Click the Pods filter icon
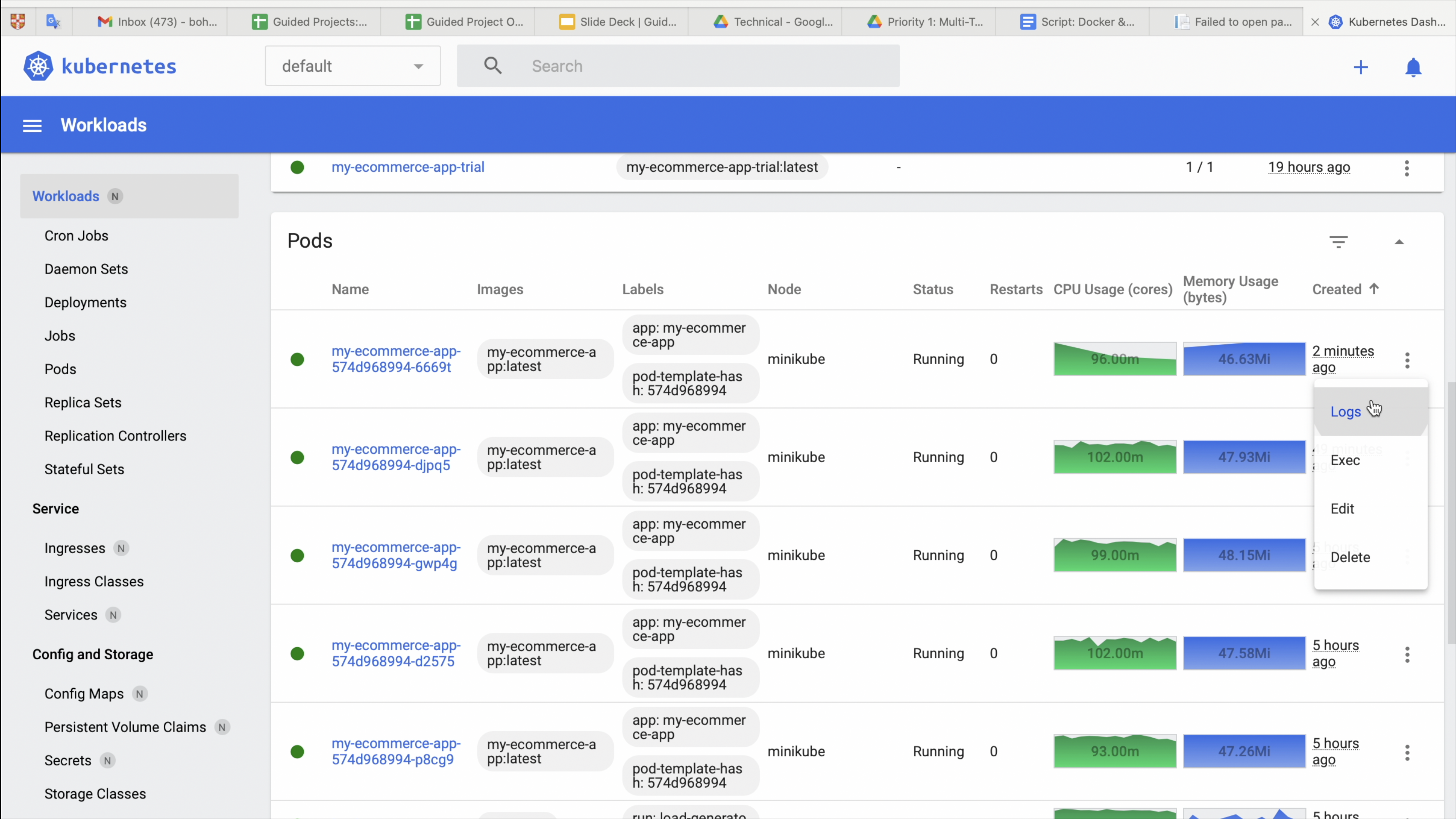1456x819 pixels. (1338, 242)
